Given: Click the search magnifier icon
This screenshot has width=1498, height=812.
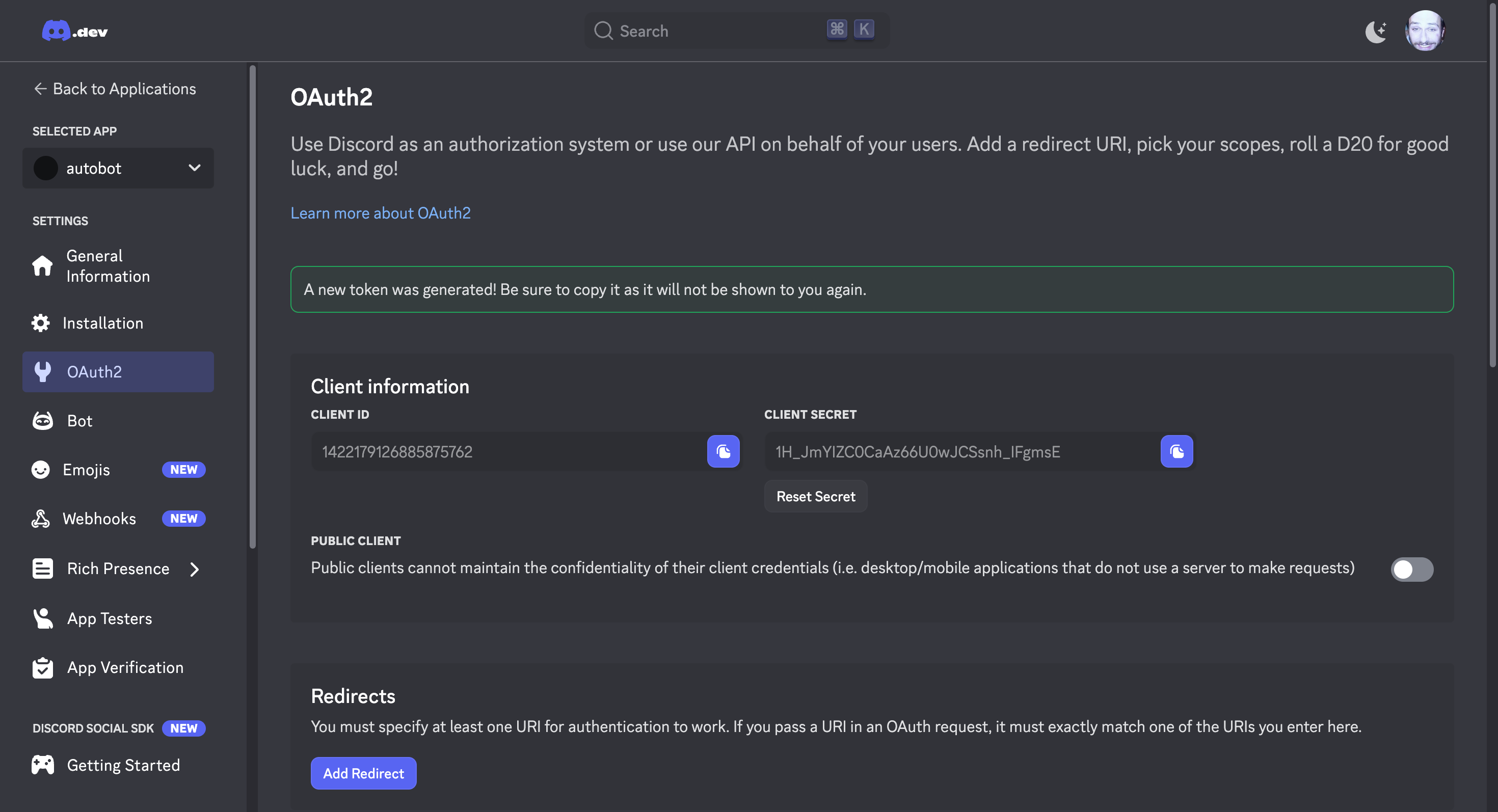Looking at the screenshot, I should point(603,31).
